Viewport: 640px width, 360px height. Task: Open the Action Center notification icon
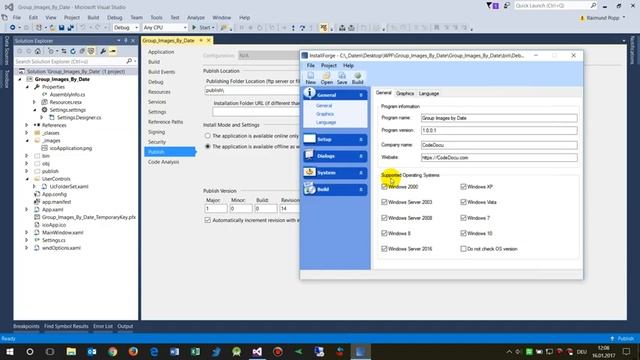coord(627,351)
